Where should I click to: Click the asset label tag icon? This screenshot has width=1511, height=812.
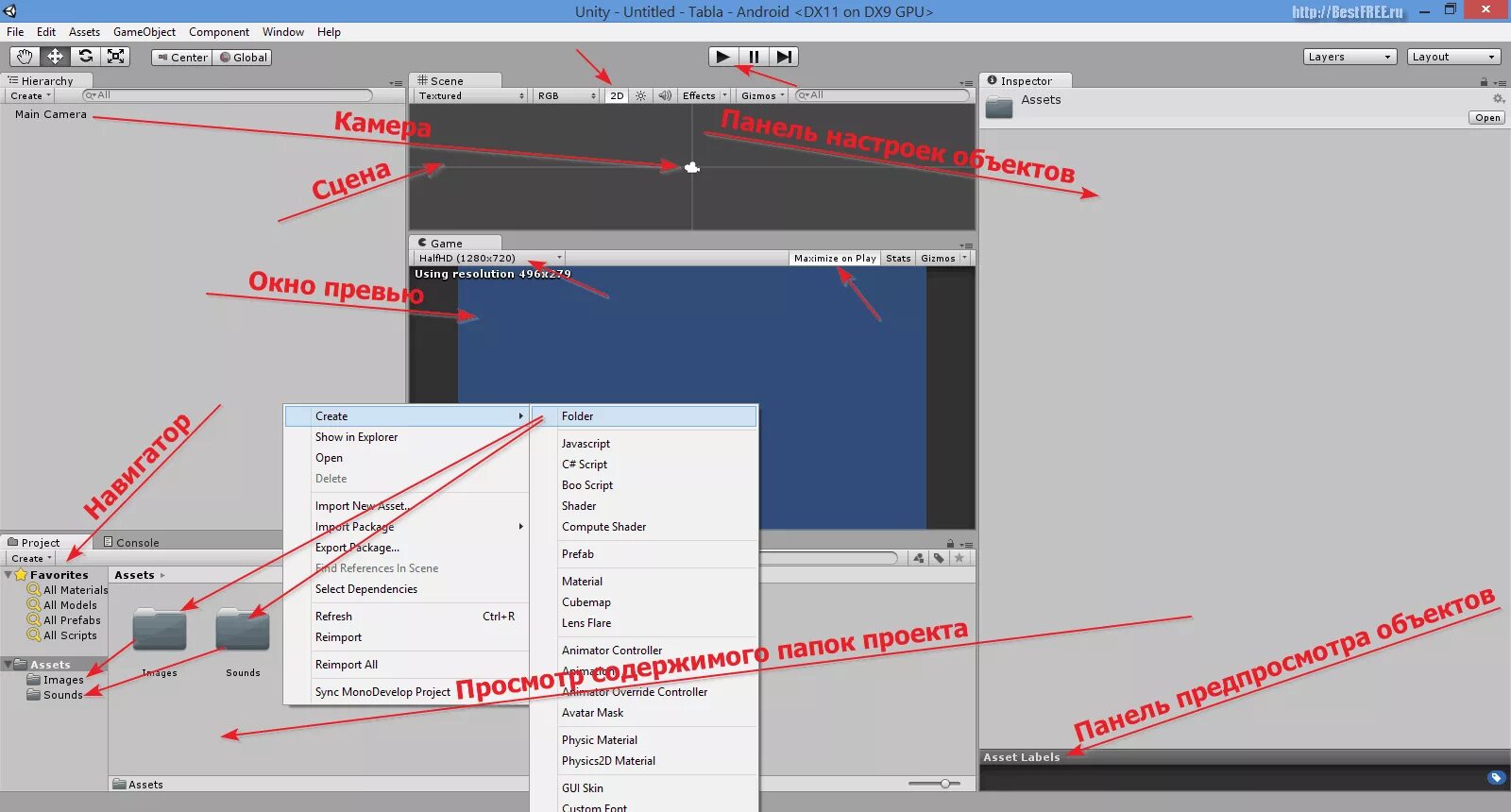(1496, 778)
